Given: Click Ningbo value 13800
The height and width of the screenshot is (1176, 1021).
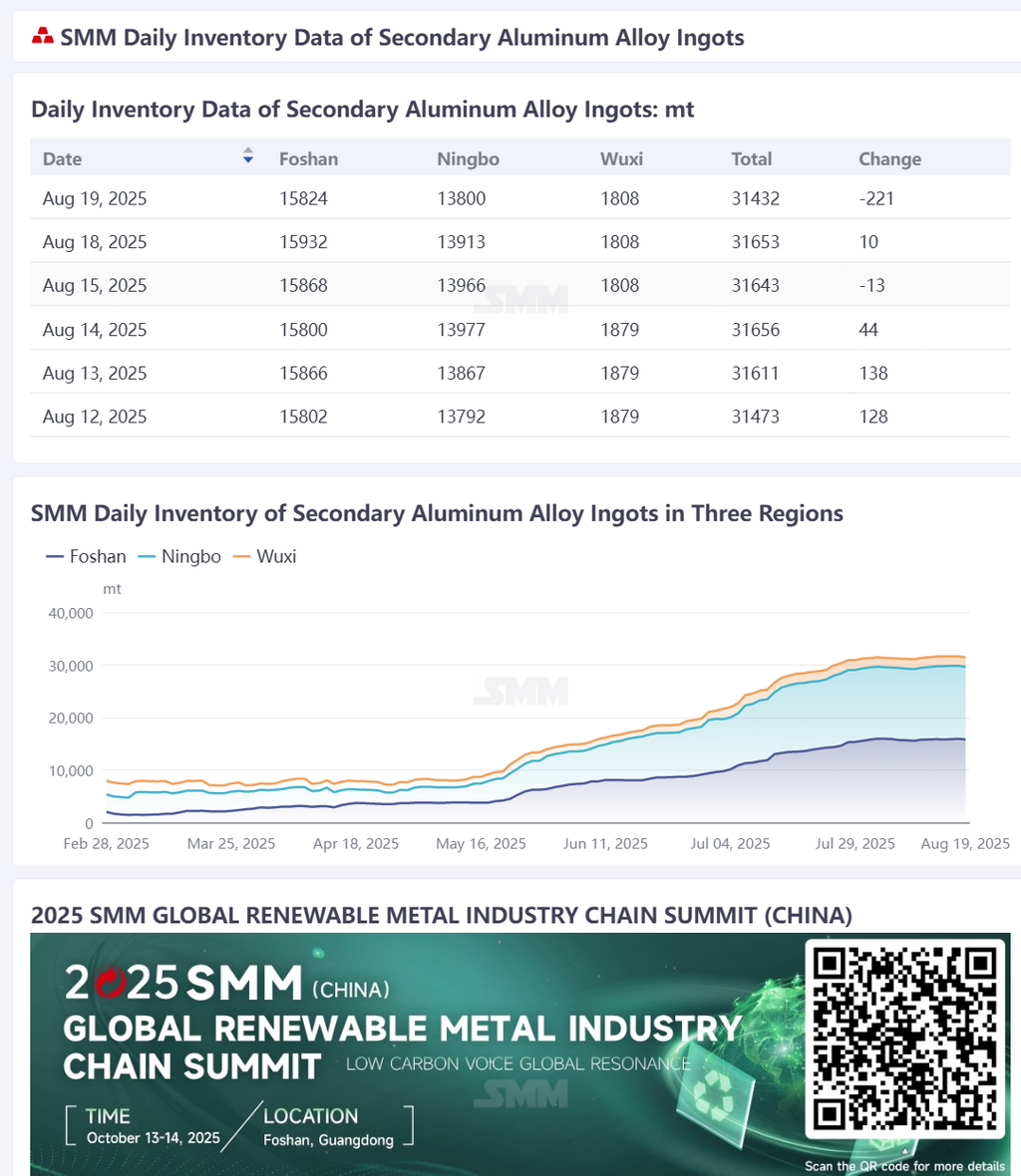Looking at the screenshot, I should tap(462, 198).
